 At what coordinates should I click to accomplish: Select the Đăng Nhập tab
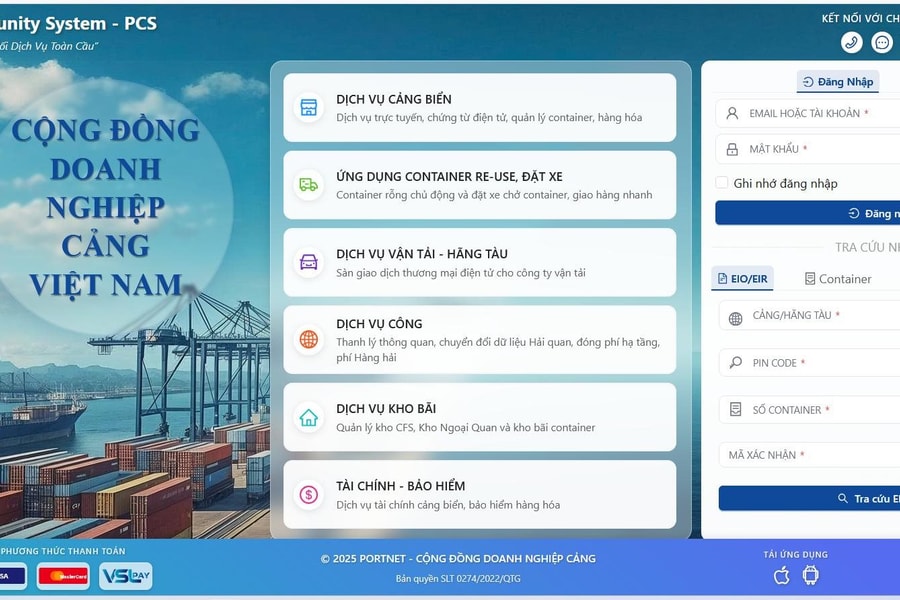[838, 82]
